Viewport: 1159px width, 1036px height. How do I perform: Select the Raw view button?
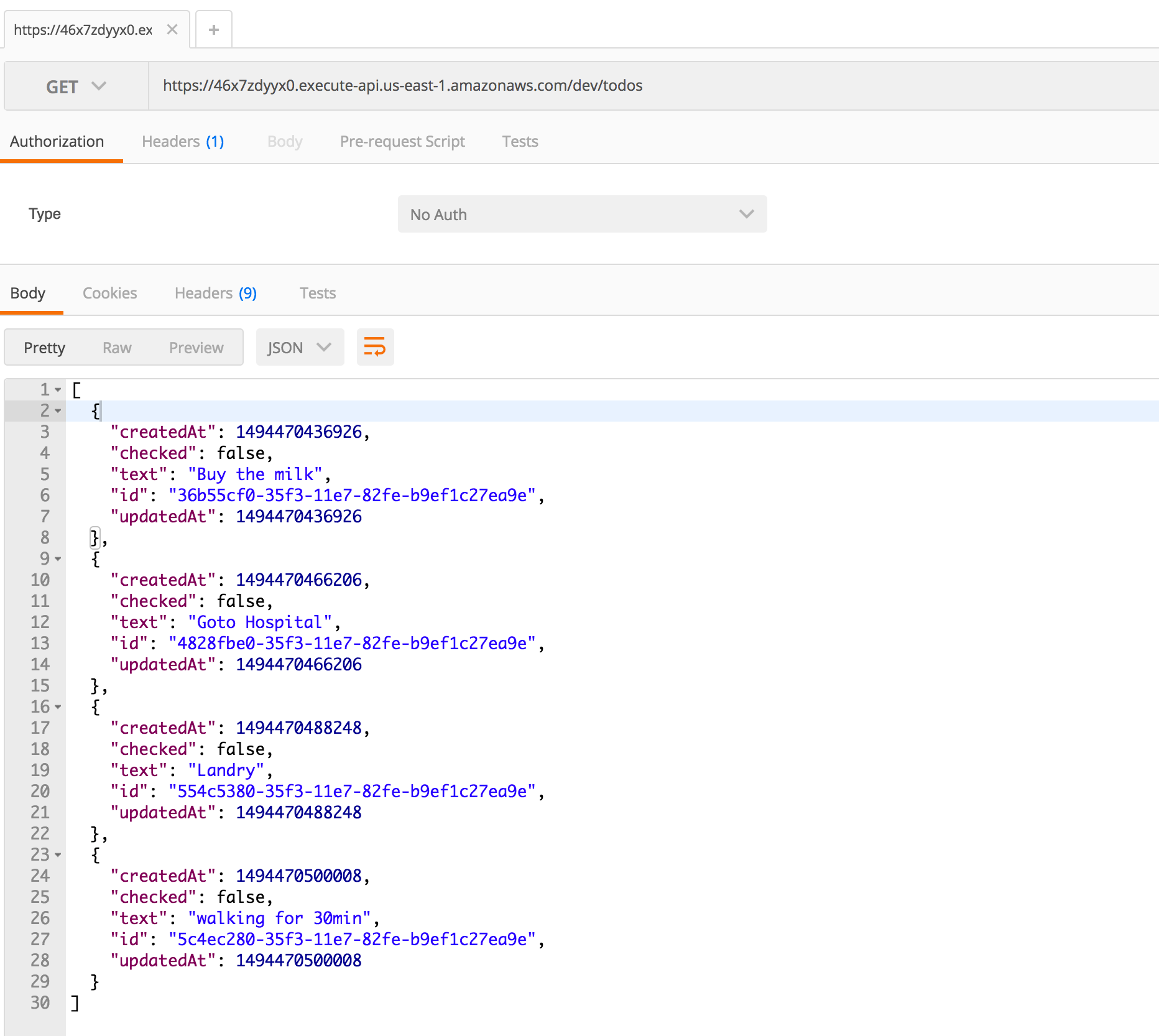coord(117,348)
